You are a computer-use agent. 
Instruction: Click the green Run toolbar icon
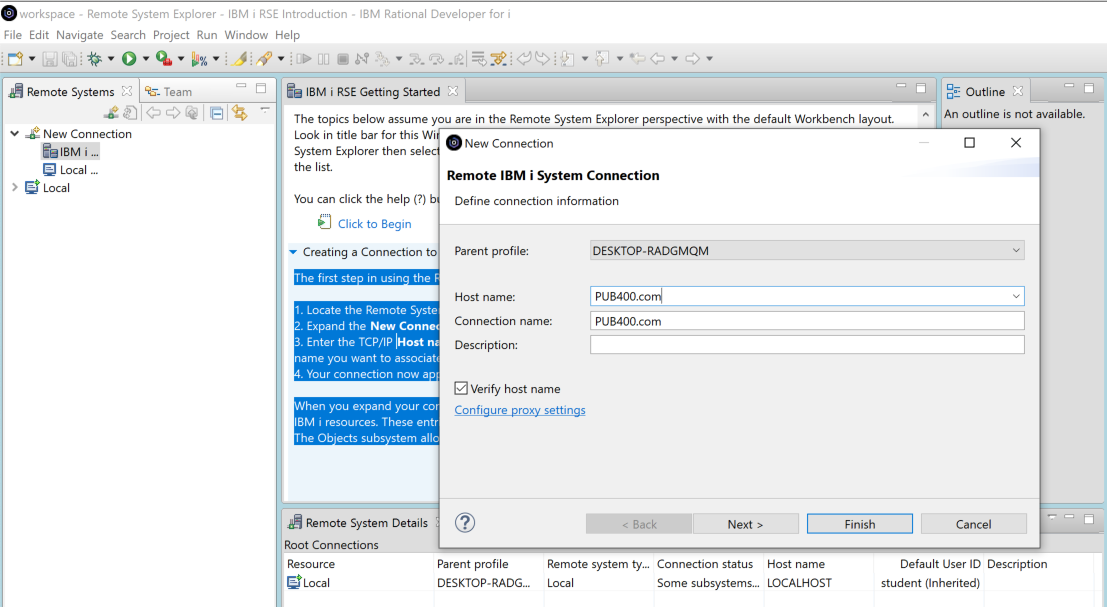[129, 59]
